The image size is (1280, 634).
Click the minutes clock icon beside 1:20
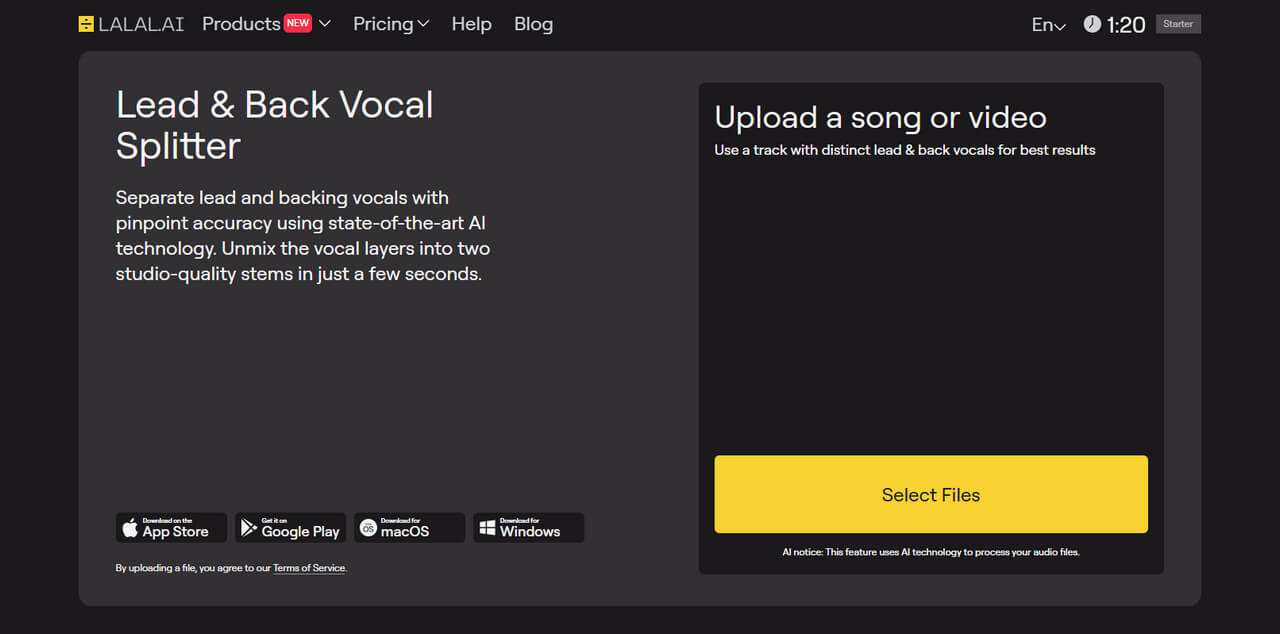[x=1092, y=24]
